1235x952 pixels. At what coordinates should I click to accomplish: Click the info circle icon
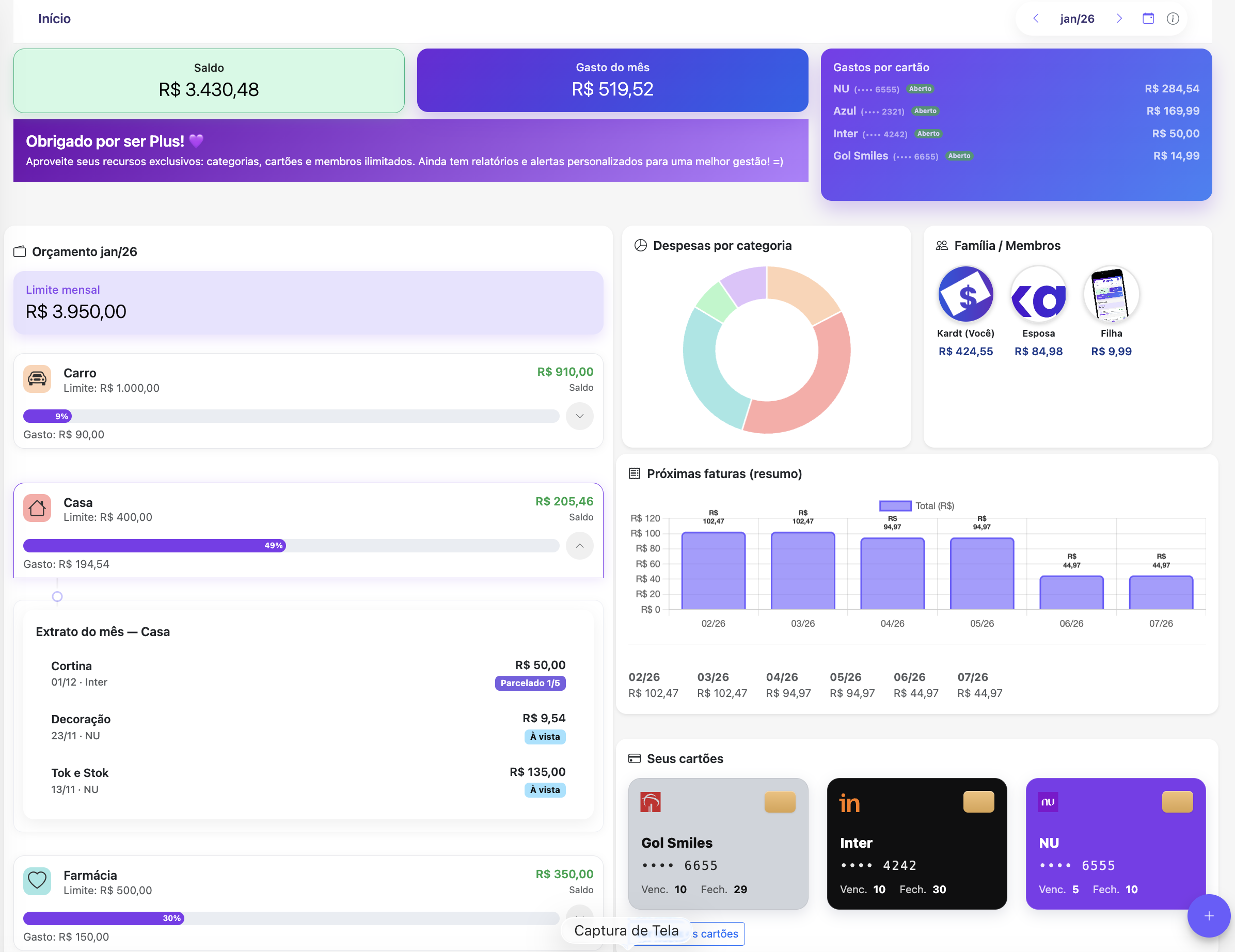click(1173, 19)
